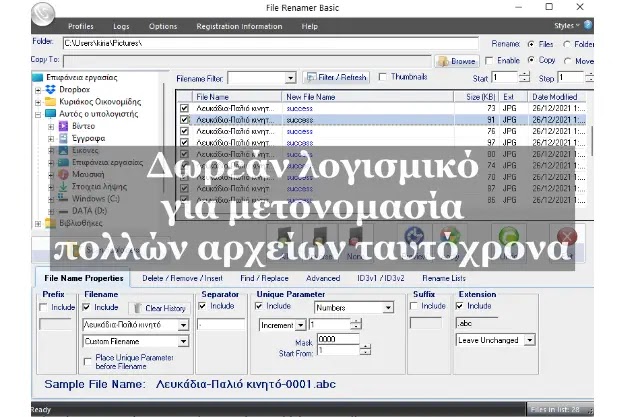Switch to the Rename Lists tab
625x417 pixels.
click(444, 278)
